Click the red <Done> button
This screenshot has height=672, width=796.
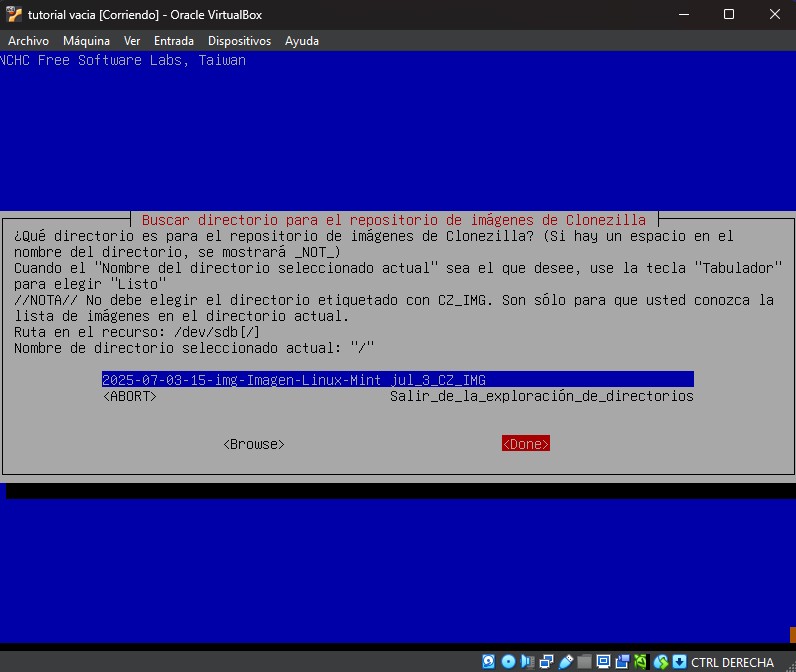click(525, 444)
